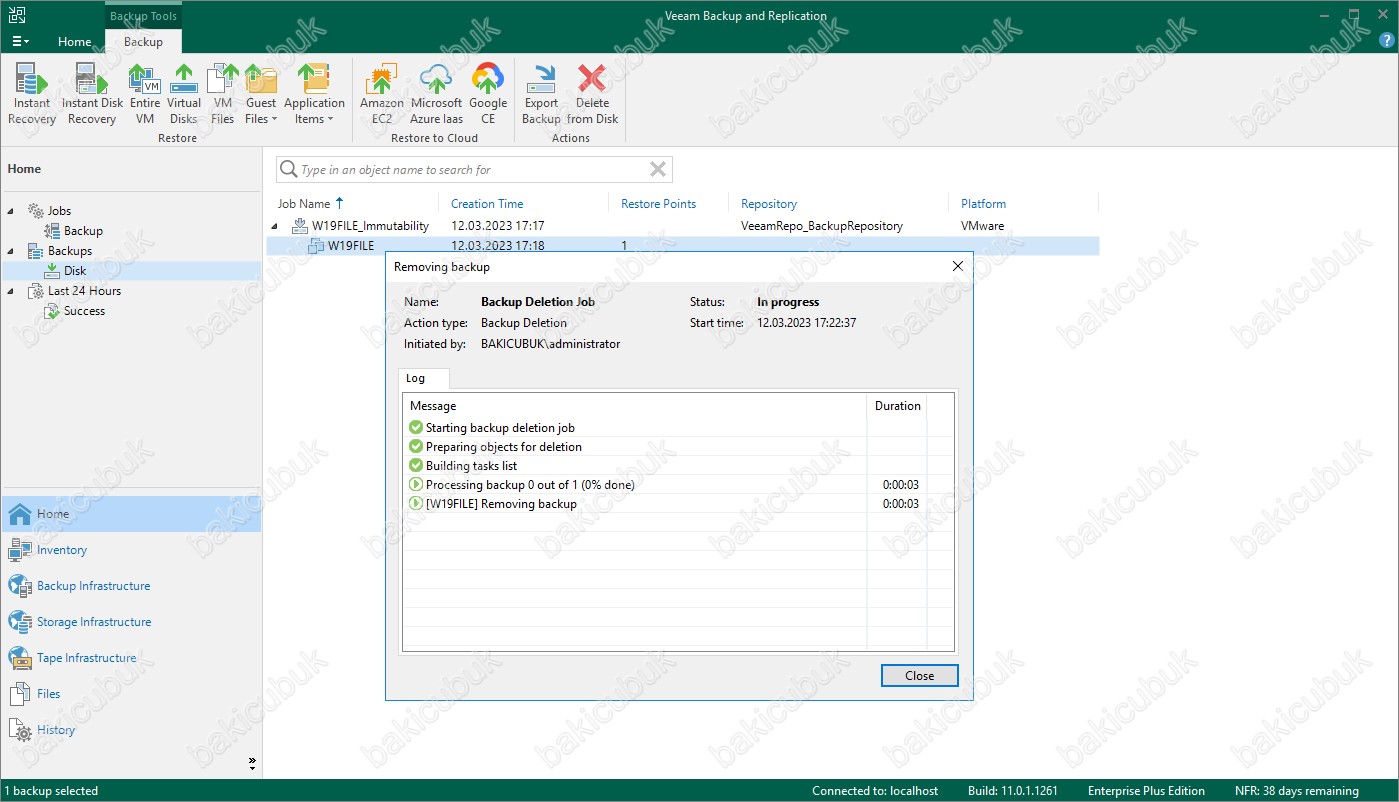Open the help question mark icon
Image resolution: width=1399 pixels, height=802 pixels.
pyautogui.click(x=1386, y=40)
